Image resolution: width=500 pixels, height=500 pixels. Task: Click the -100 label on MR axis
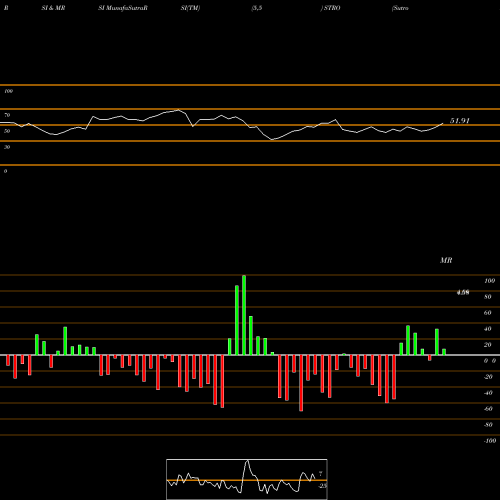490,441
